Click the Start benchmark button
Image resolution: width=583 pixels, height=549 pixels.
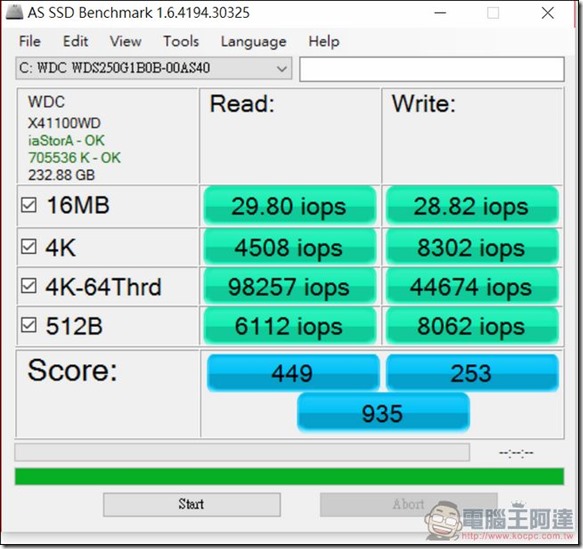click(191, 504)
